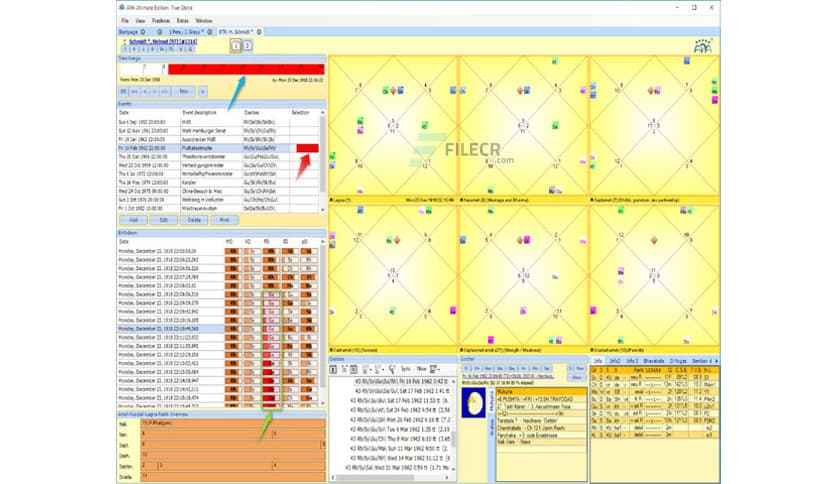Click the Add event button
Screen dimensions: 836x484
pyautogui.click(x=133, y=220)
